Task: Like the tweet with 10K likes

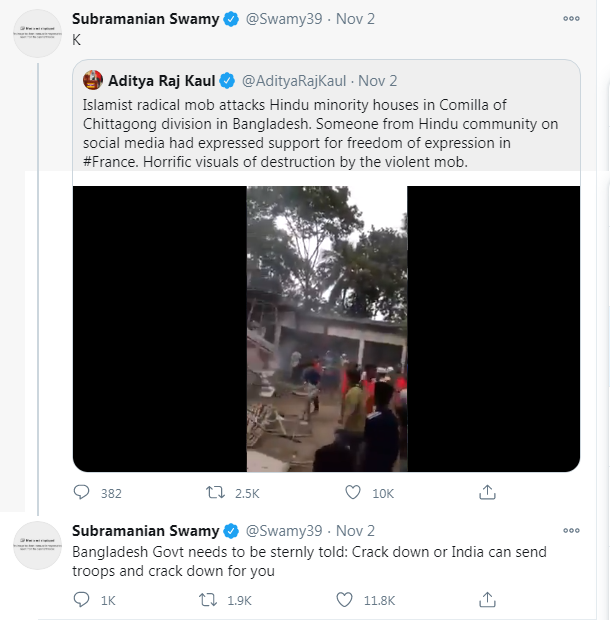Action: point(352,493)
